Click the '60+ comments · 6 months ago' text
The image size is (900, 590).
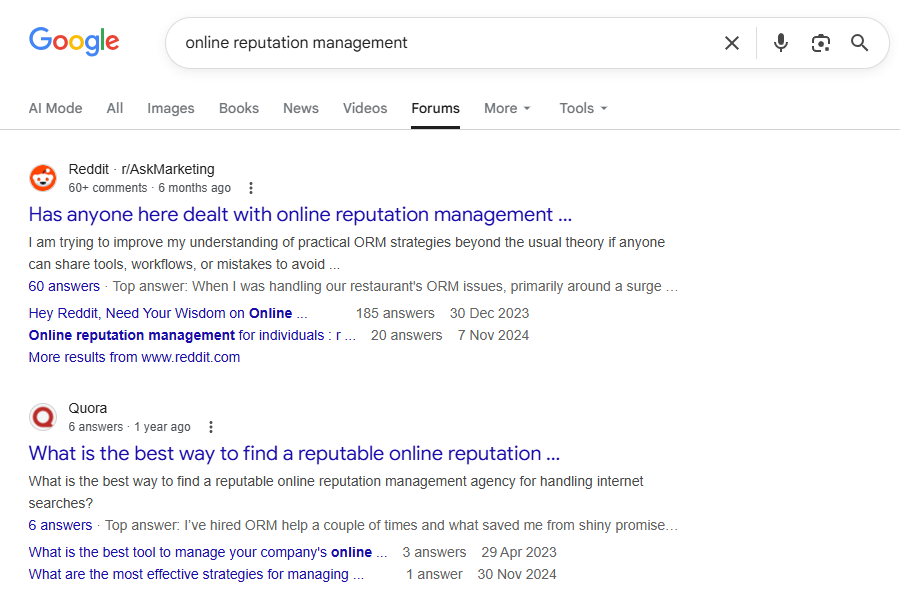coord(149,188)
